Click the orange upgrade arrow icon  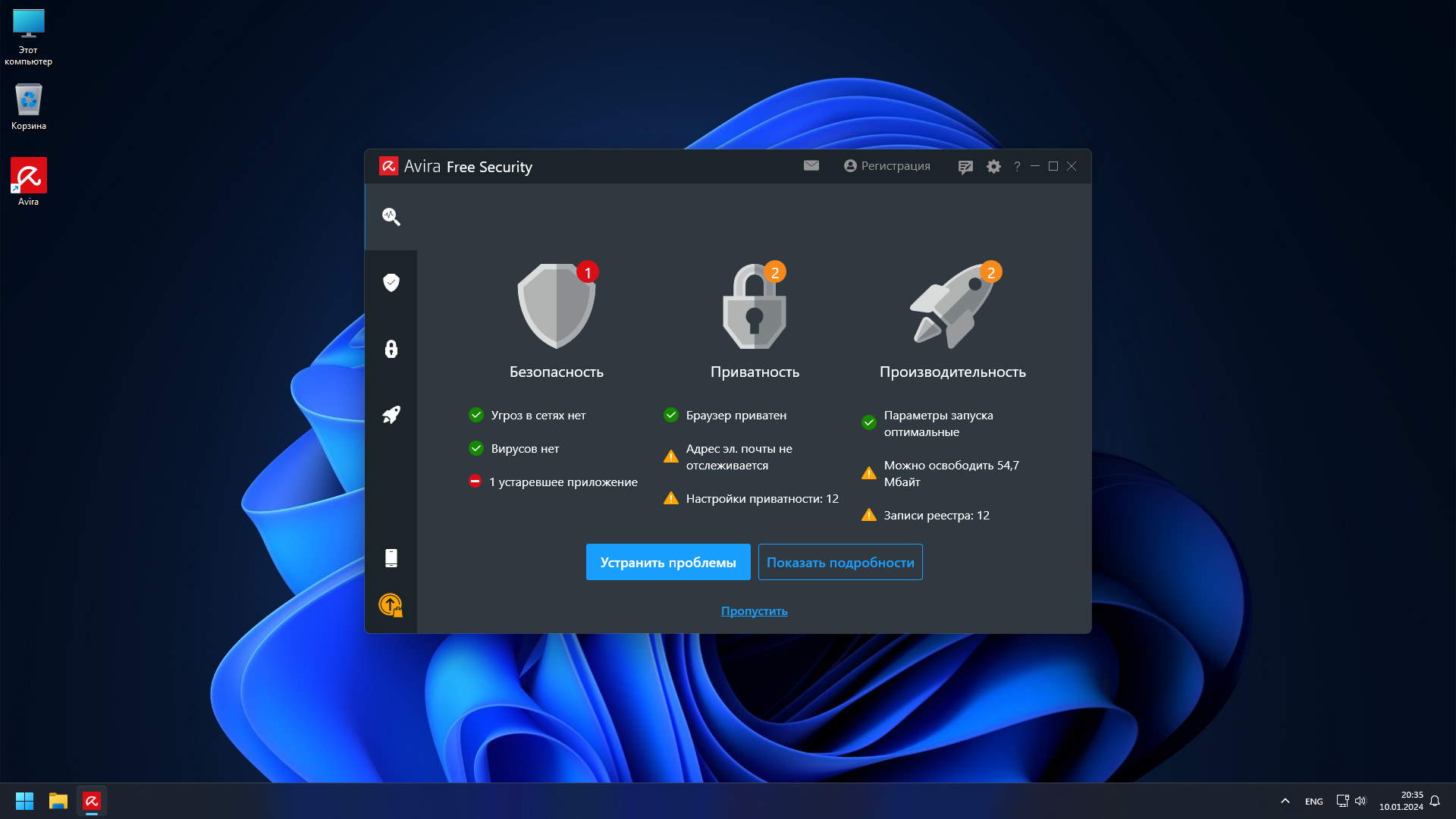click(x=391, y=604)
